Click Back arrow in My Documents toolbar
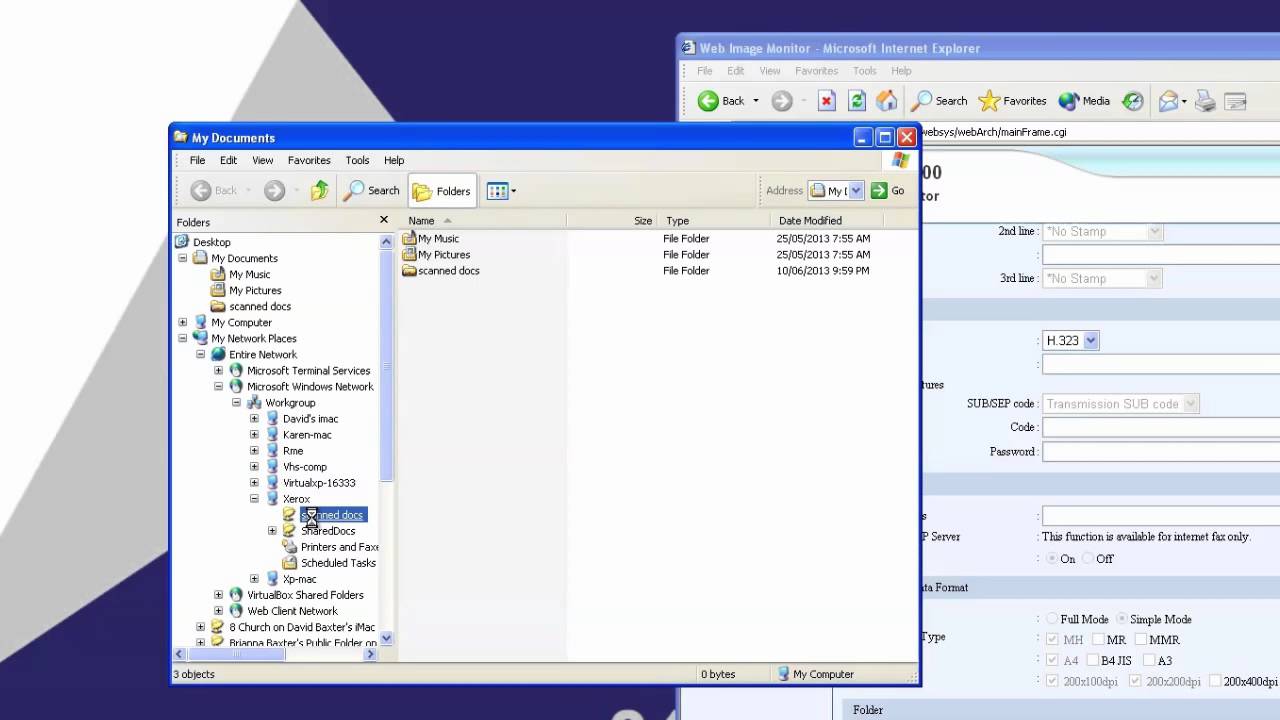This screenshot has height=720, width=1280. [x=215, y=191]
